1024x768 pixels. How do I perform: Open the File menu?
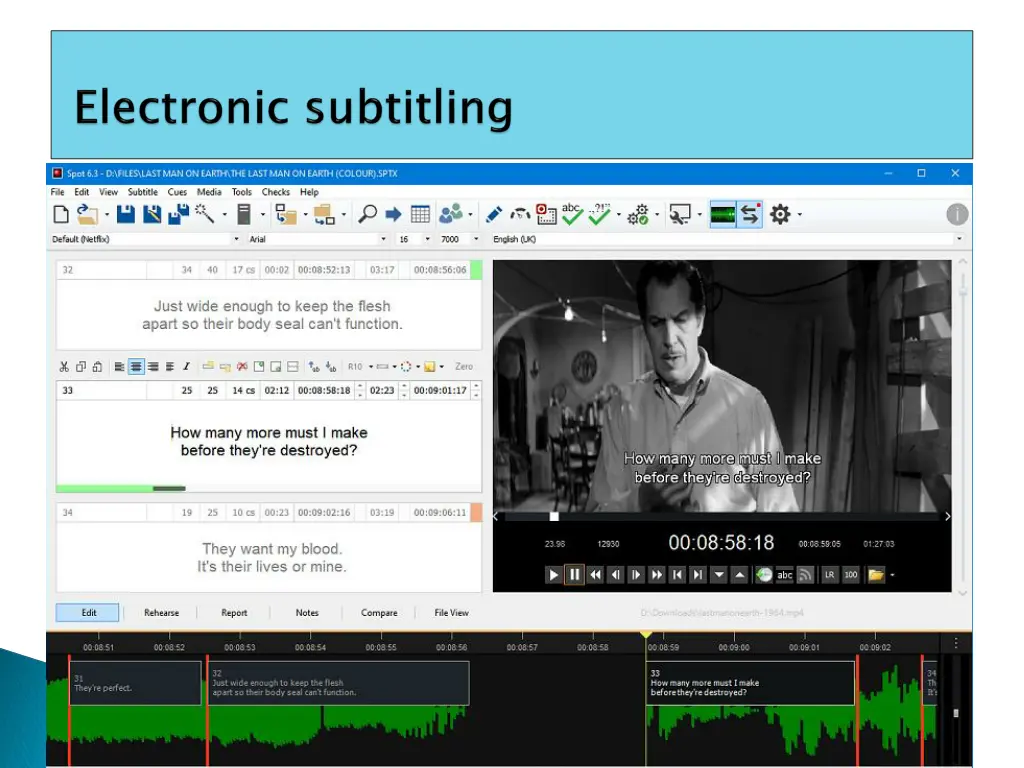(x=57, y=192)
